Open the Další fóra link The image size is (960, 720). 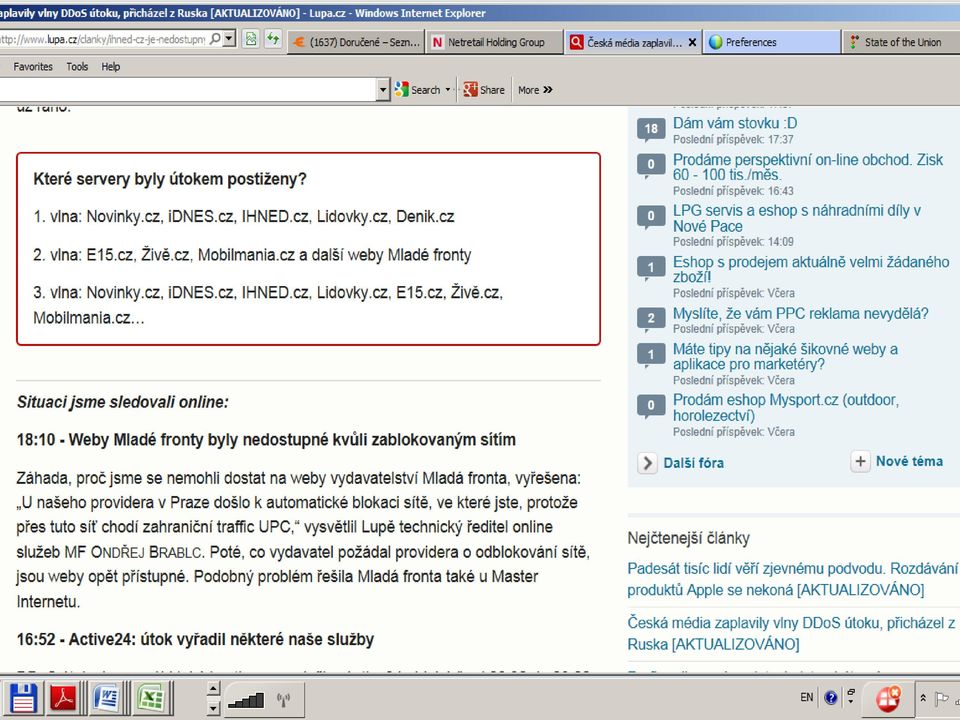(x=693, y=463)
